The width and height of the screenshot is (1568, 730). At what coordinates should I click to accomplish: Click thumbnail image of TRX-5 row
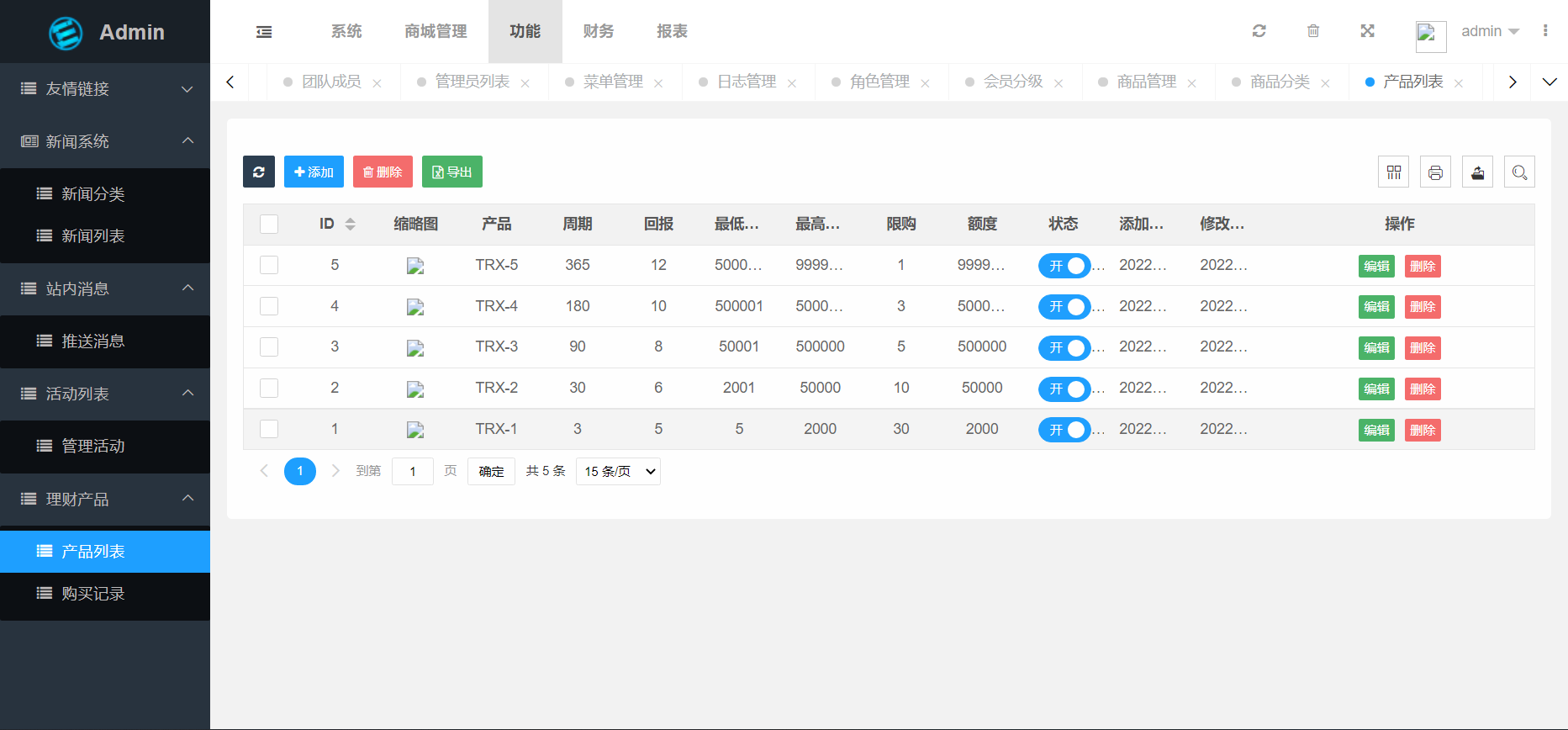coord(415,266)
